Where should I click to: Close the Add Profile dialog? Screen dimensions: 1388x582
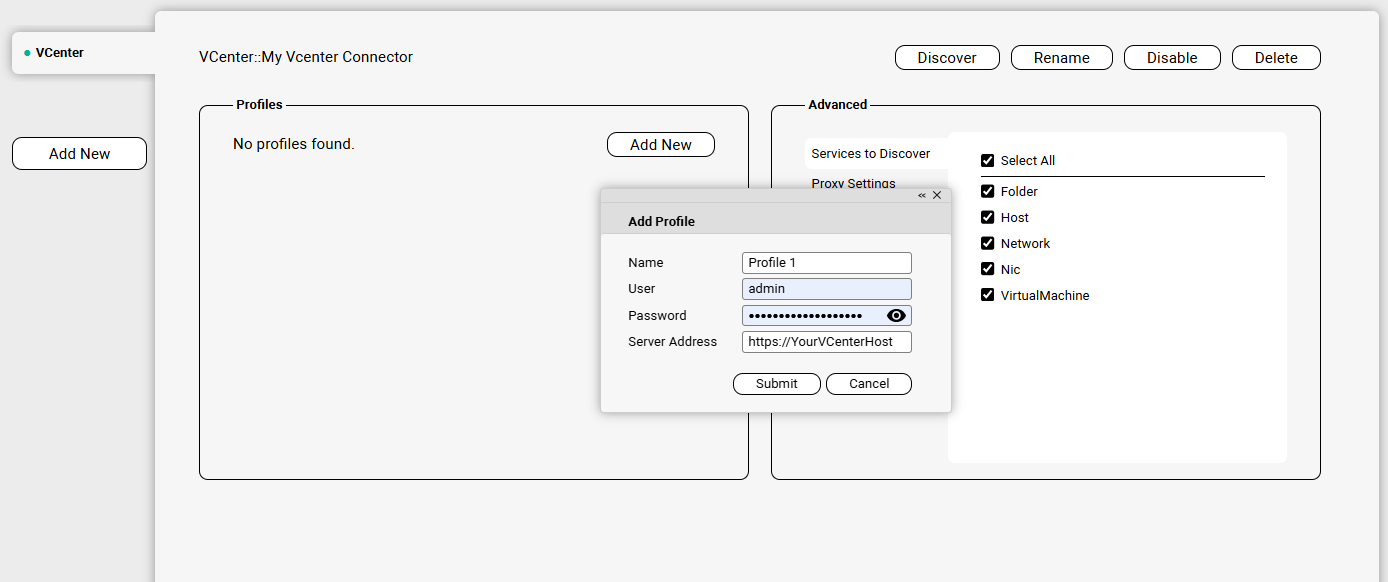(x=937, y=196)
